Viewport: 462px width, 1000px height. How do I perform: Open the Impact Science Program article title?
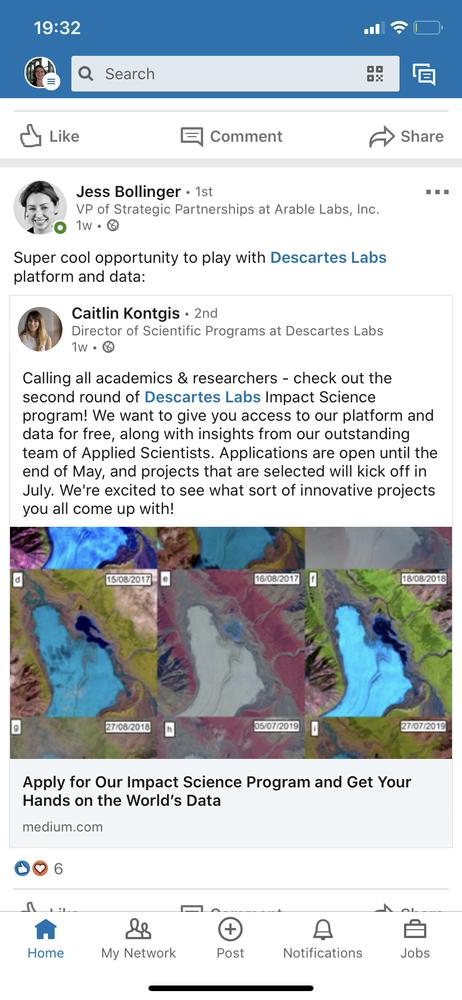click(217, 791)
